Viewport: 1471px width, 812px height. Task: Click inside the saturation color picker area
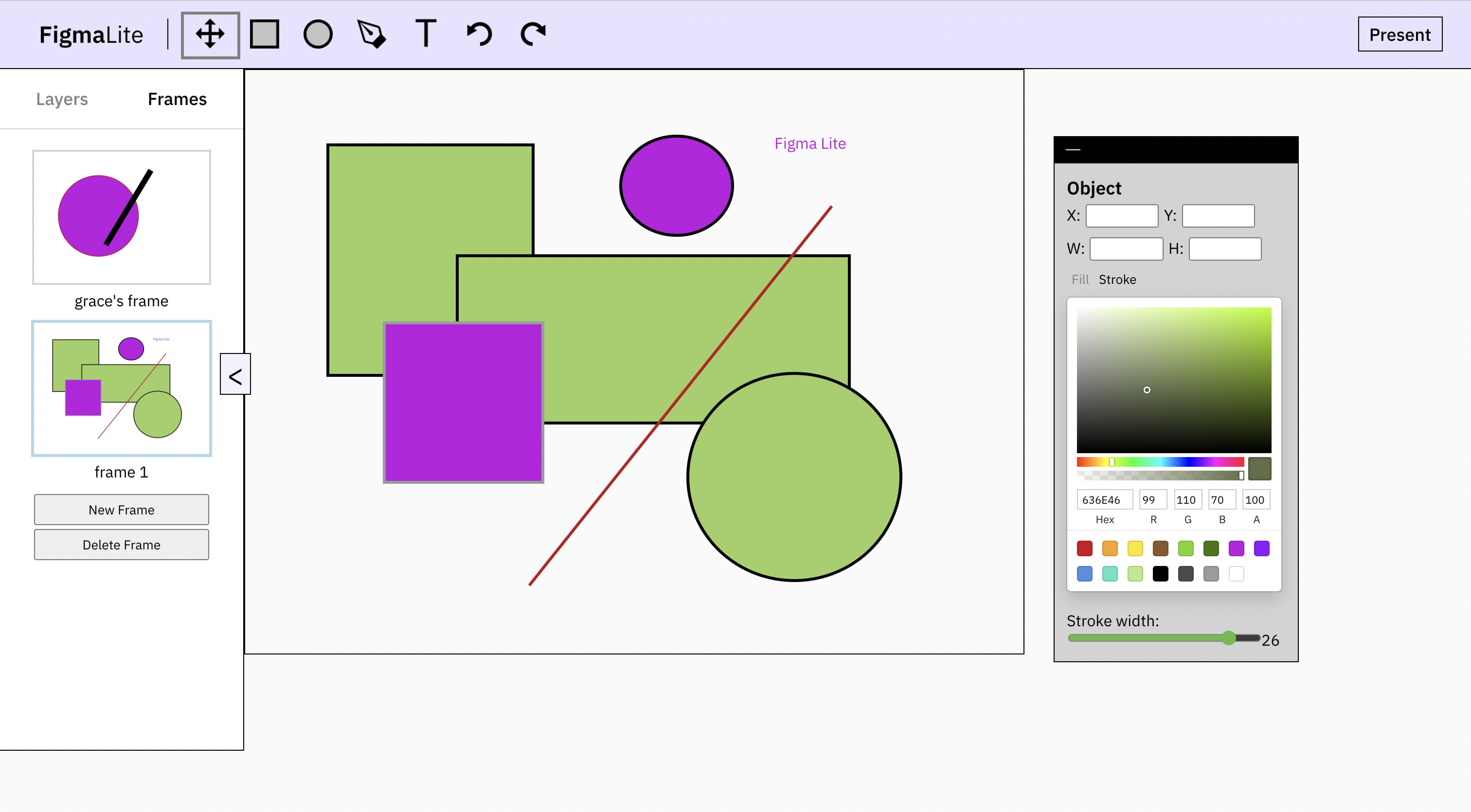tap(1174, 380)
